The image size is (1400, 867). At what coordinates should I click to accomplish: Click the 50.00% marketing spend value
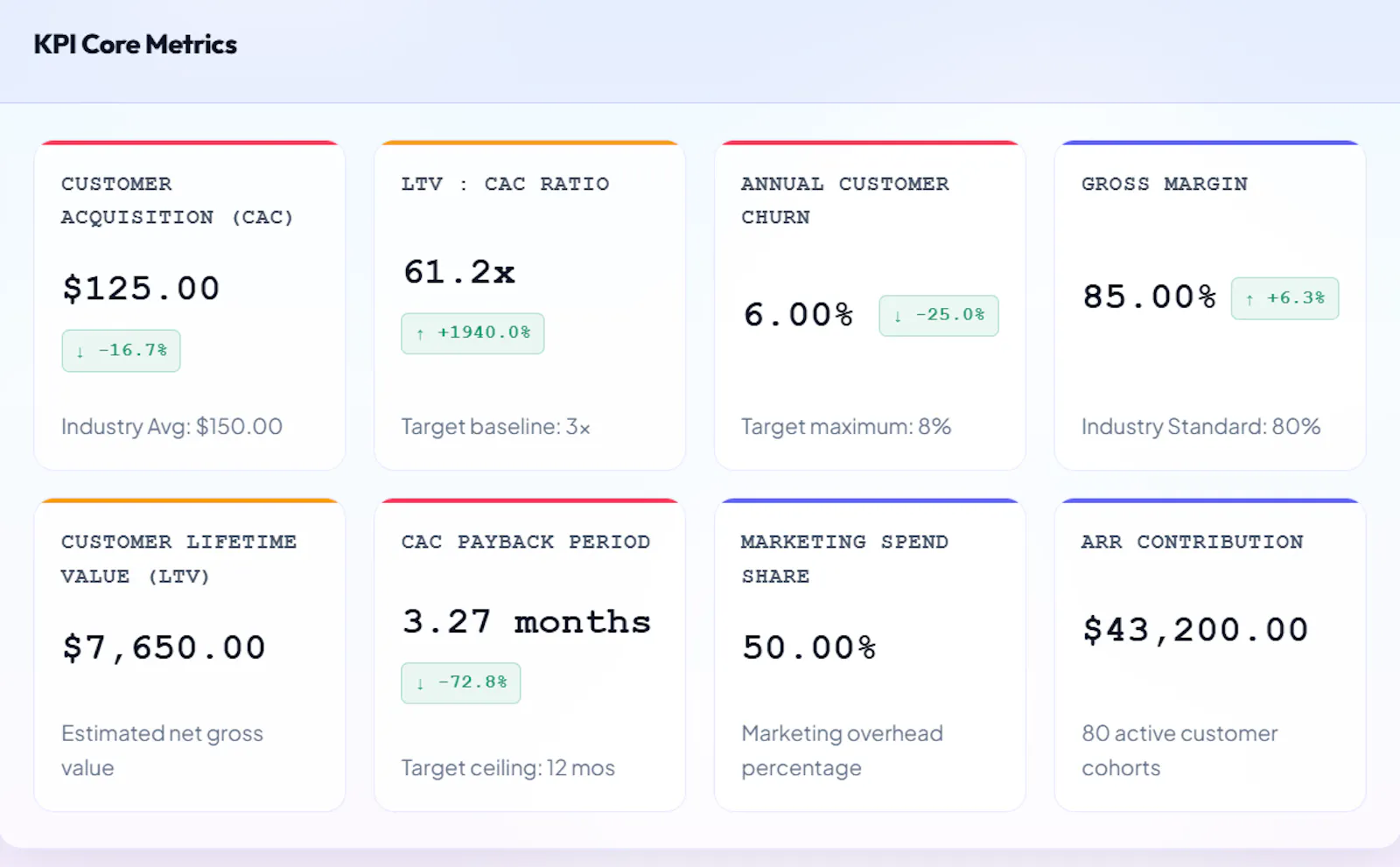[x=809, y=647]
